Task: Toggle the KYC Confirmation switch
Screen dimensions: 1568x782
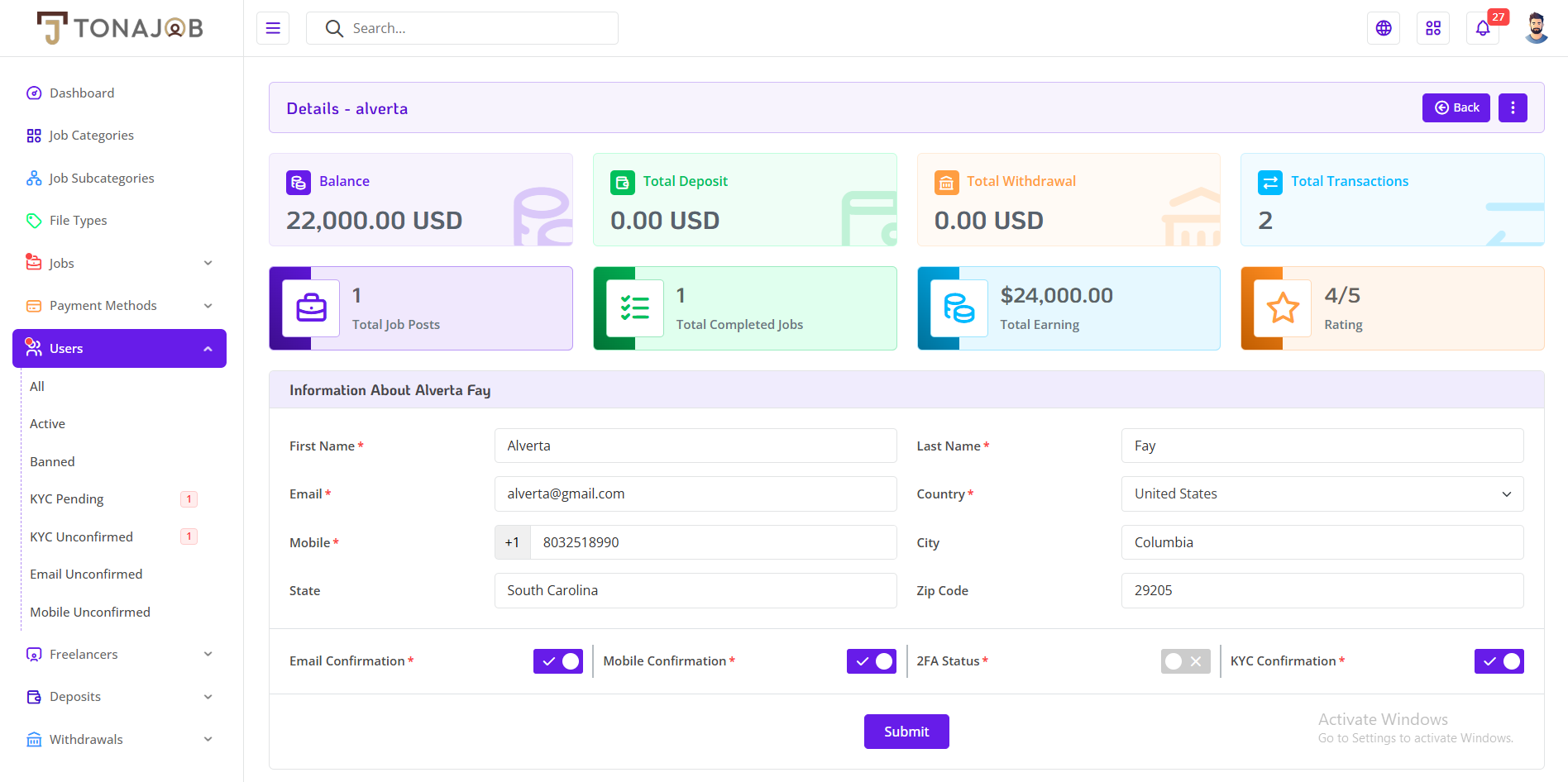Action: point(1499,661)
